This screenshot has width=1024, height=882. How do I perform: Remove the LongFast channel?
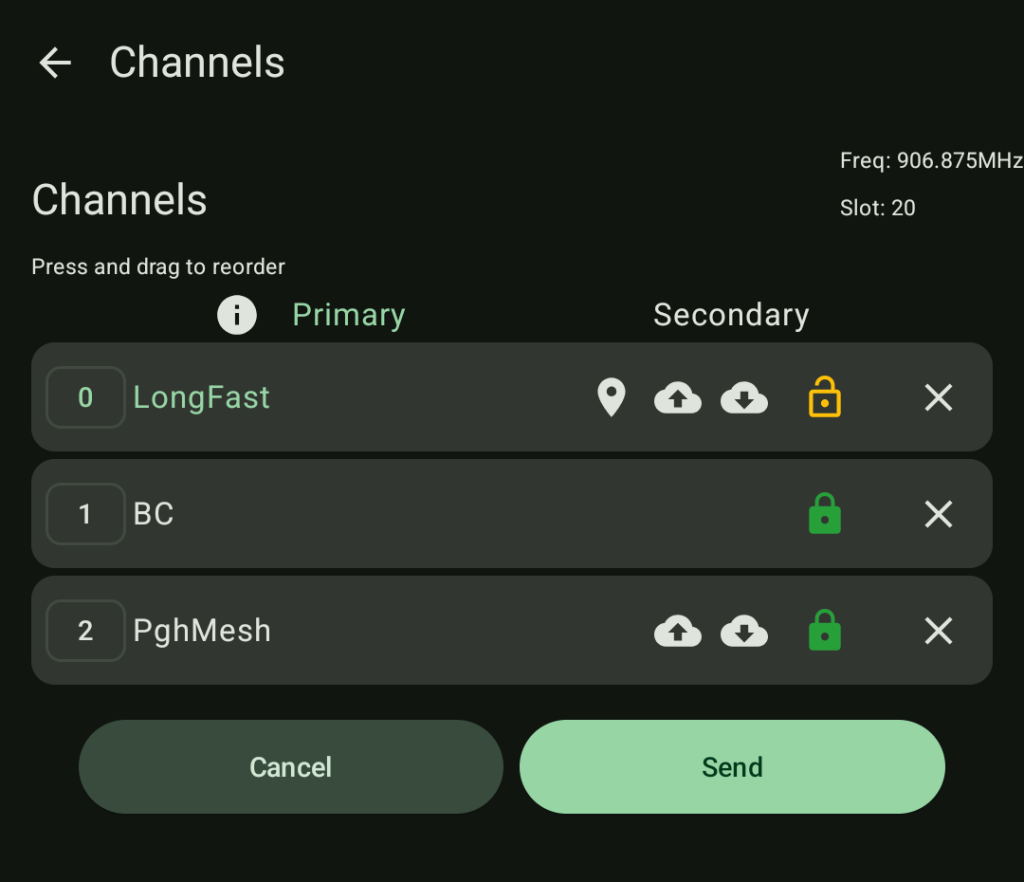point(938,398)
